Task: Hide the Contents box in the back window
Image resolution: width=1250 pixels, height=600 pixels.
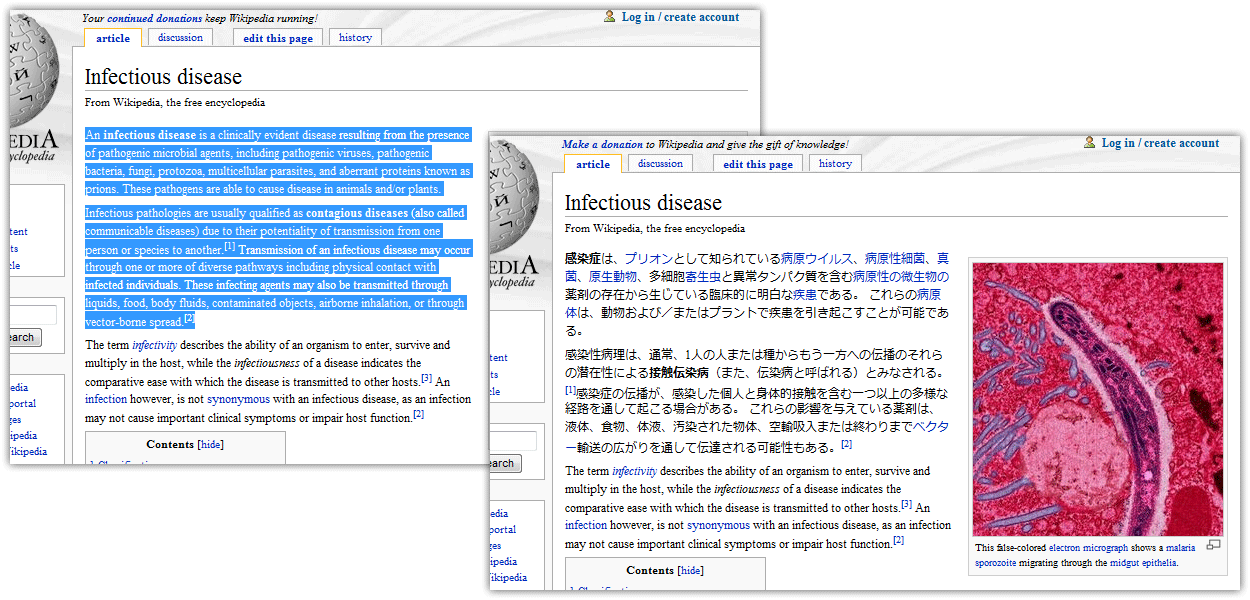Action: point(210,444)
